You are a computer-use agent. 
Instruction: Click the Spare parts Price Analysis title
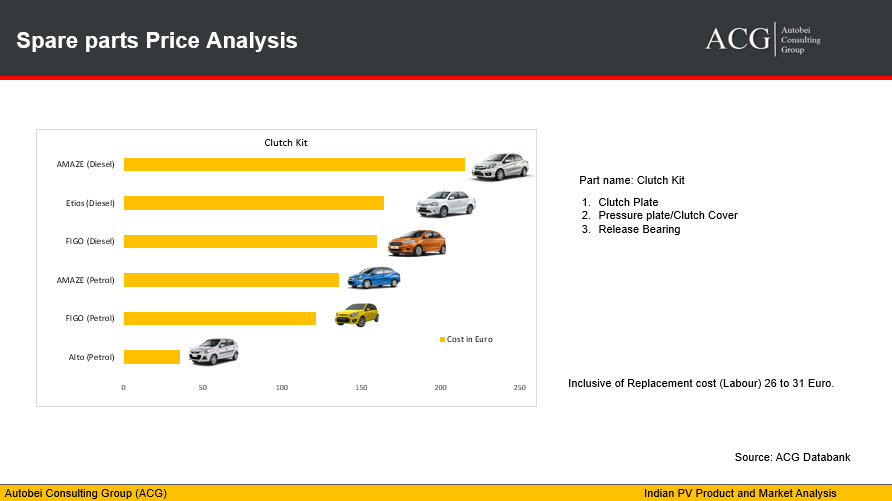(157, 40)
